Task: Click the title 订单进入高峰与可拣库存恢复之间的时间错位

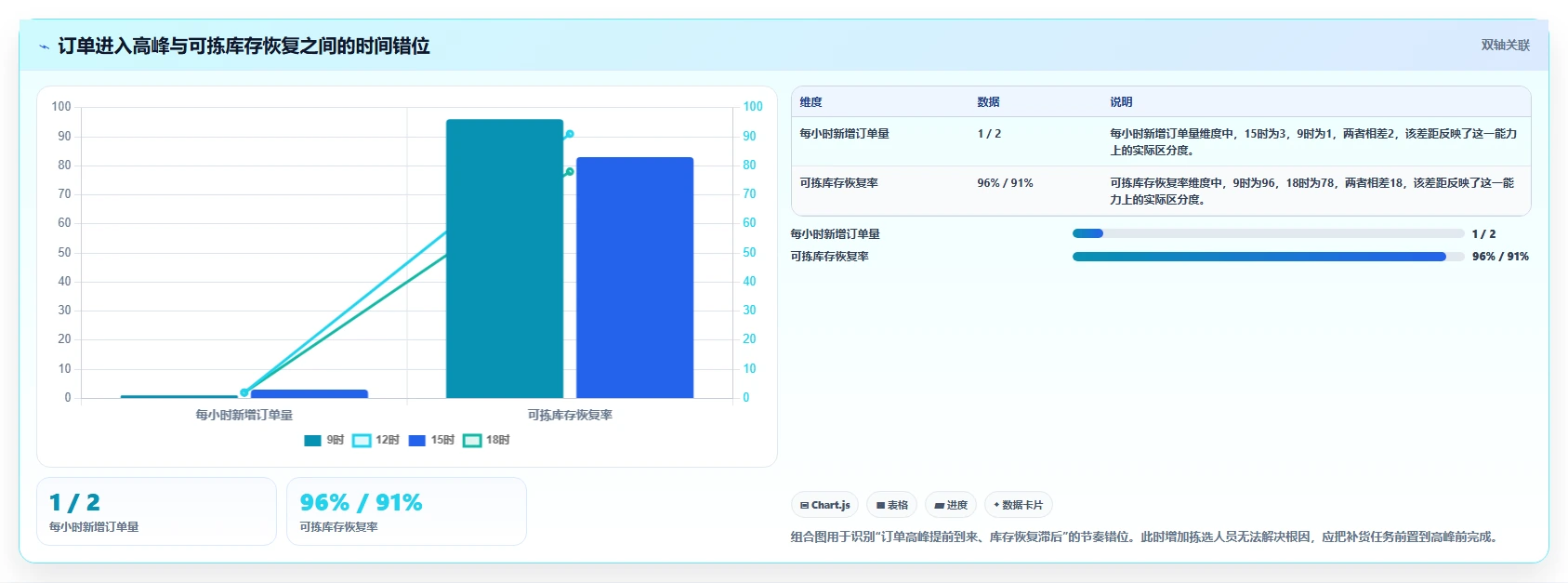Action: click(244, 46)
